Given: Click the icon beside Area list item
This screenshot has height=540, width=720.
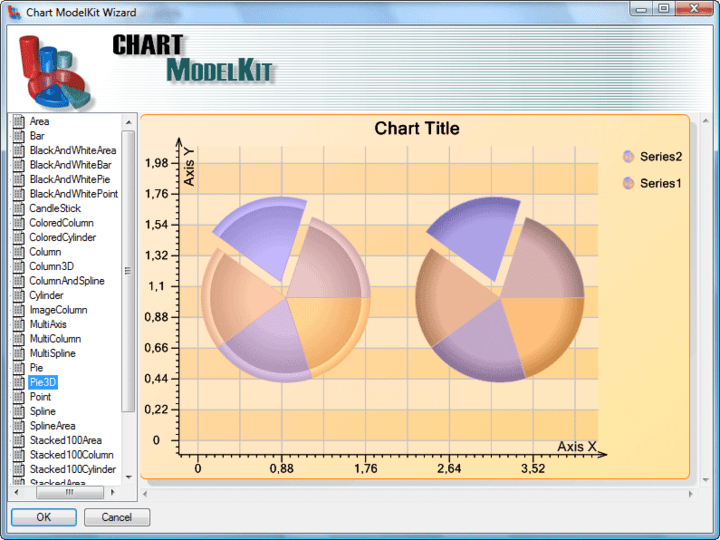Looking at the screenshot, I should point(19,121).
